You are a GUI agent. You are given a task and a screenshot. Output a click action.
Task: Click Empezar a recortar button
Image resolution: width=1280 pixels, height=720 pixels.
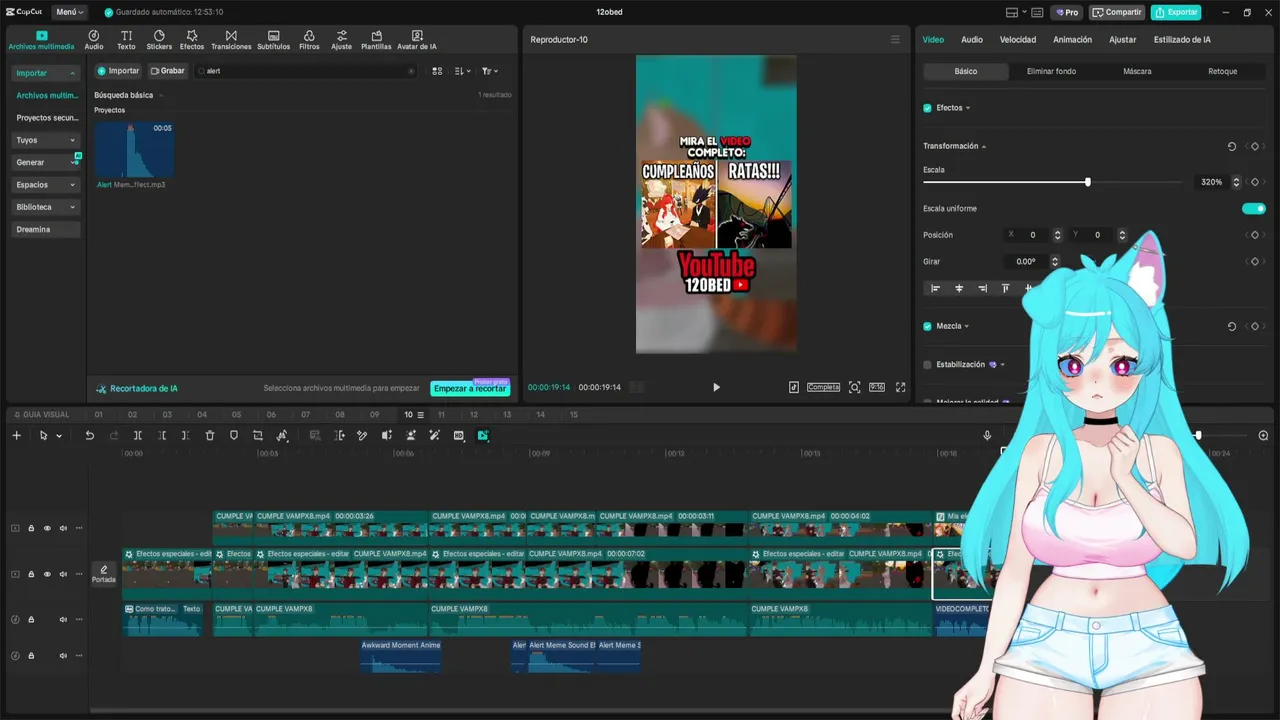click(x=470, y=388)
